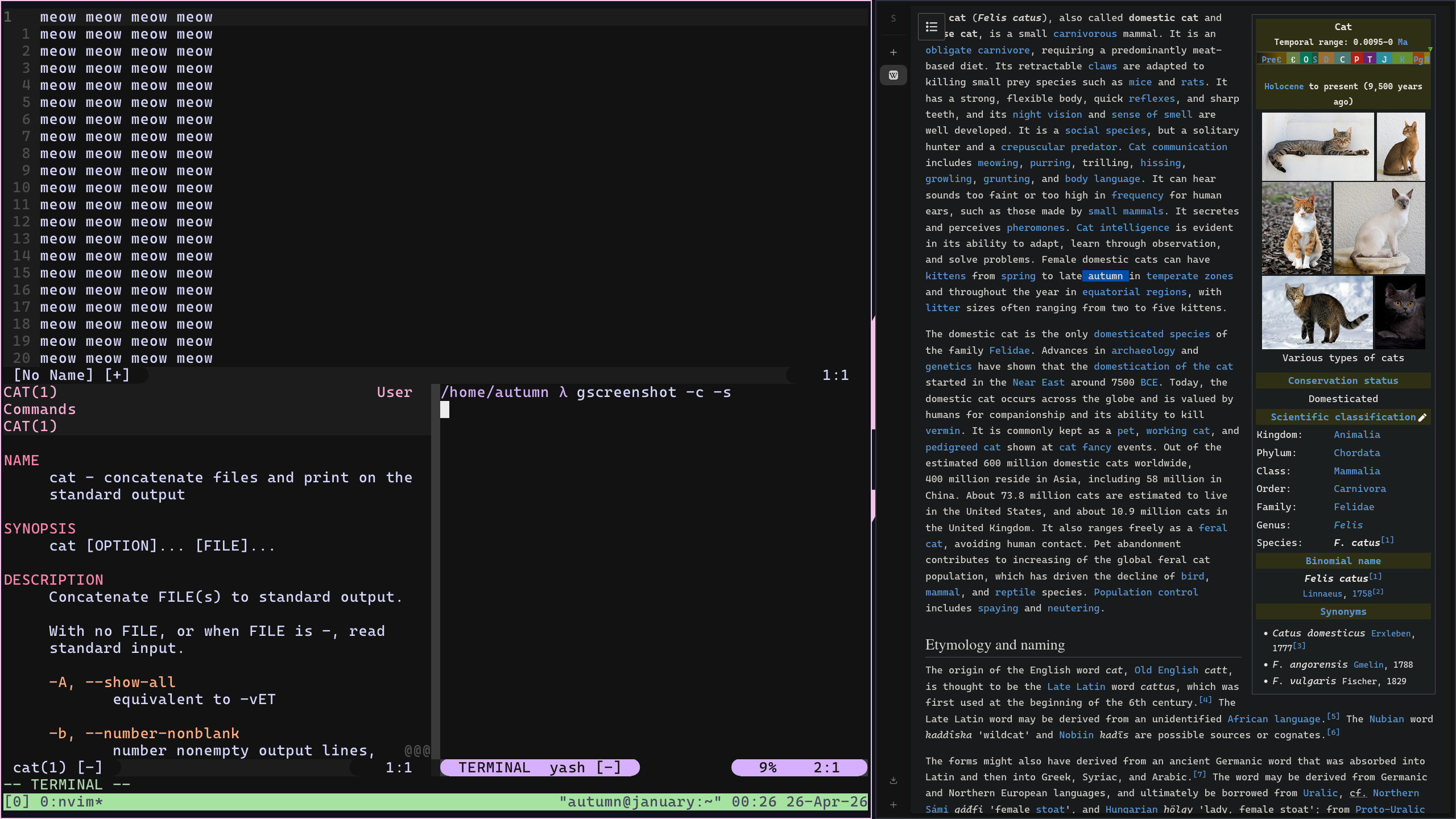
Task: Follow the 'Carnivora' order link
Action: [x=1359, y=489]
